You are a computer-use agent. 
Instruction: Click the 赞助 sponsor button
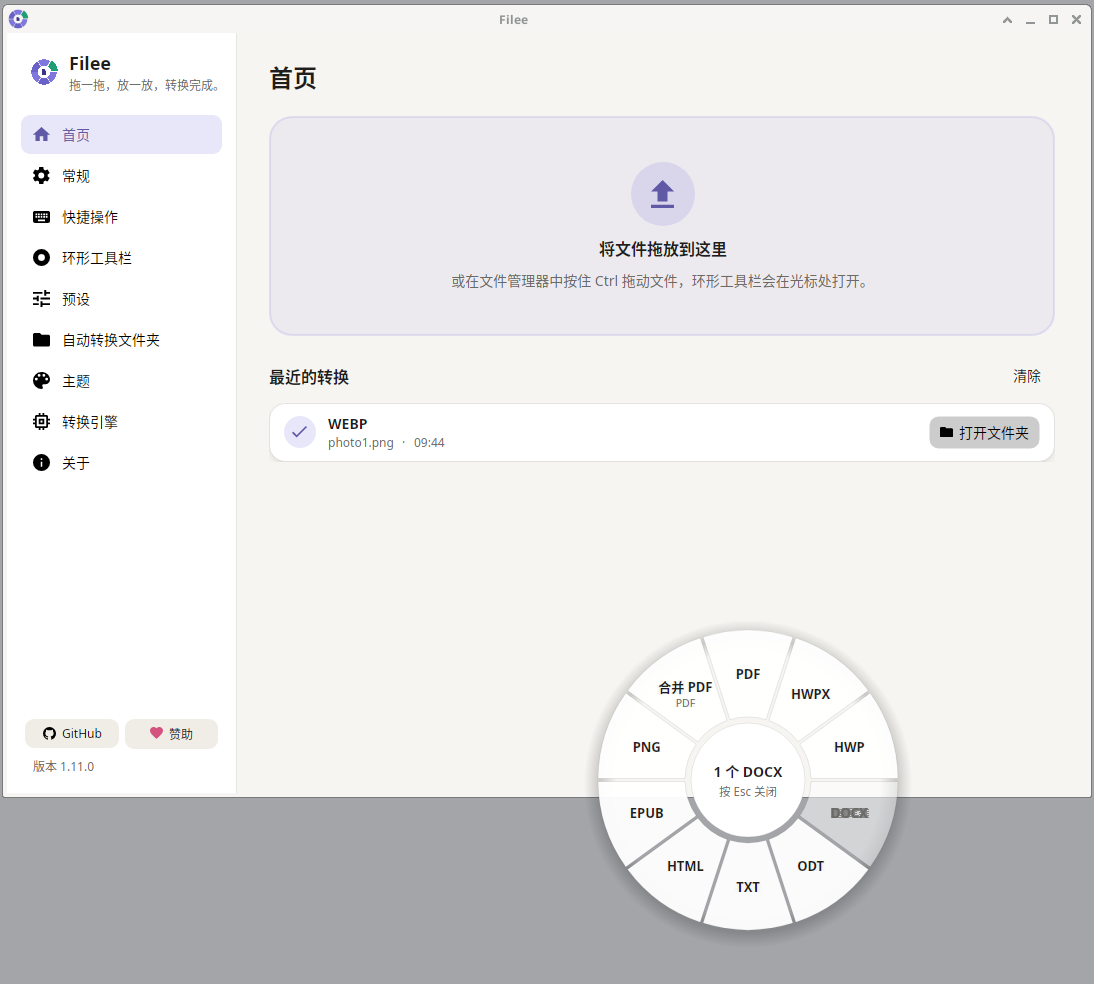pyautogui.click(x=171, y=733)
